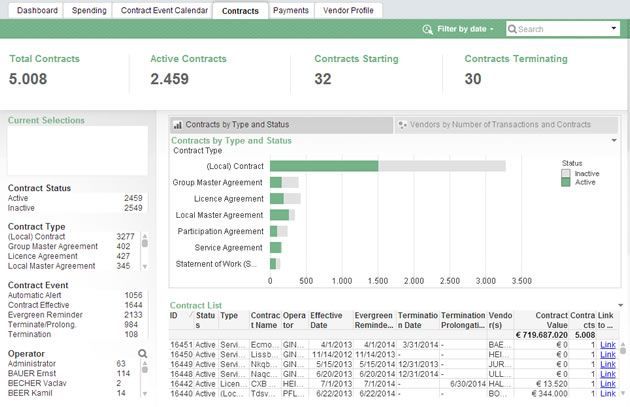Open the Operator search magnifier icon

tap(142, 354)
